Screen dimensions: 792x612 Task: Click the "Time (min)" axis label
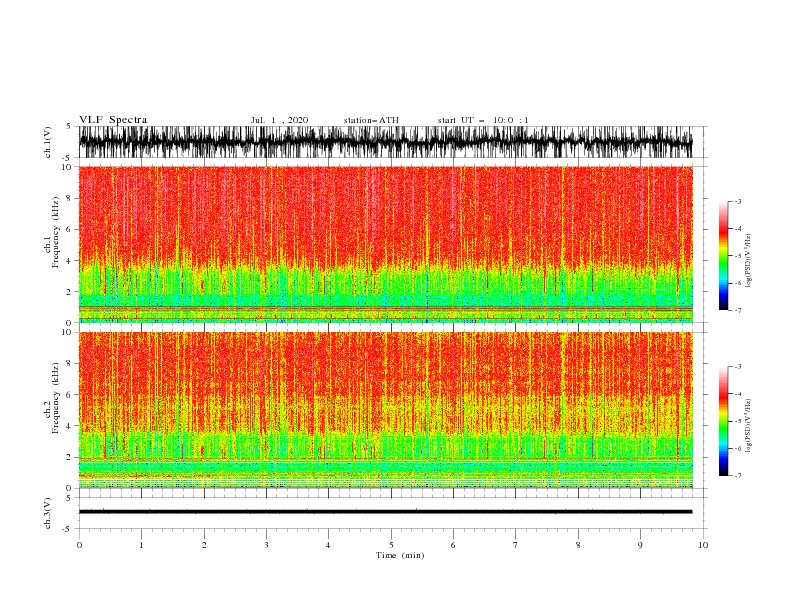400,555
